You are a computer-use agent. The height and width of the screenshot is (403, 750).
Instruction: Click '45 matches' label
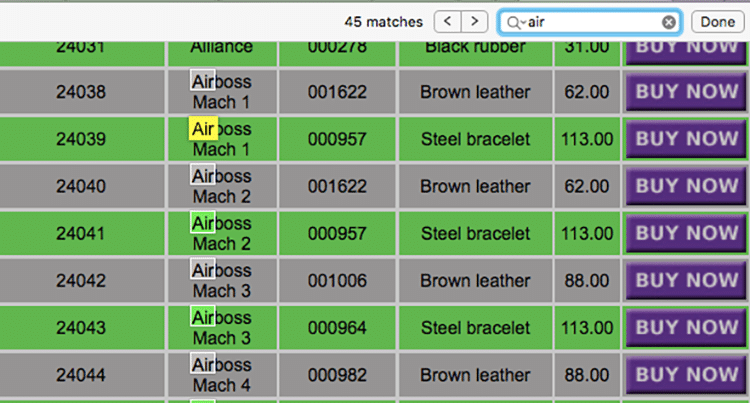384,22
